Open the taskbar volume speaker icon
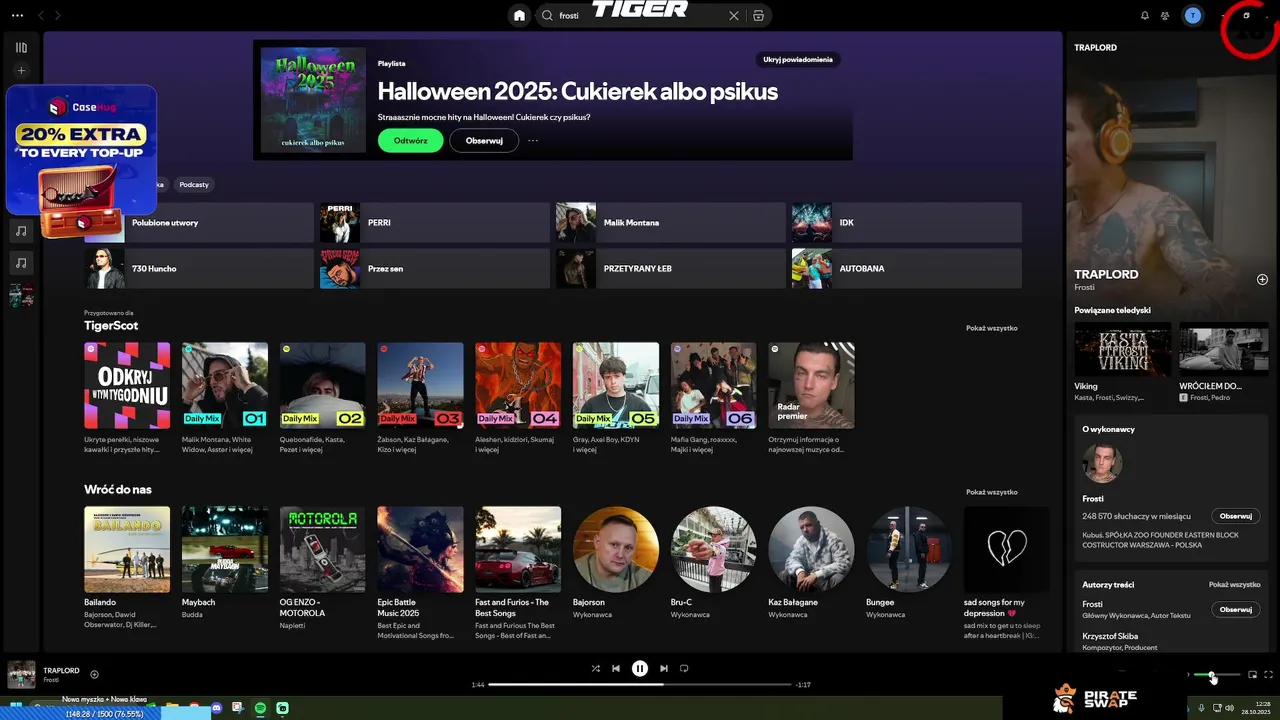Screen dimensions: 1280x720 pos(1229,708)
